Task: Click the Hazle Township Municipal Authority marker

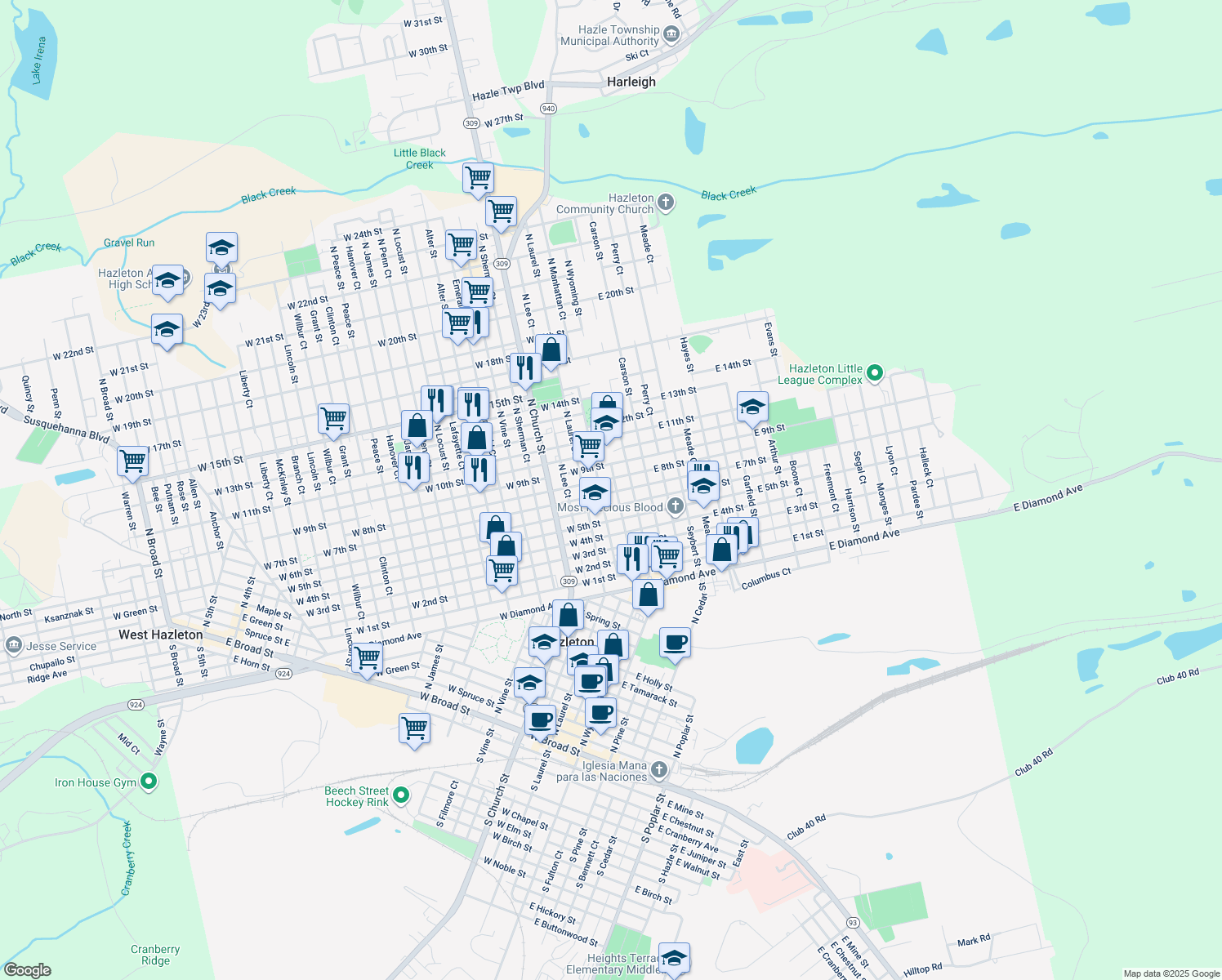Action: tap(672, 34)
